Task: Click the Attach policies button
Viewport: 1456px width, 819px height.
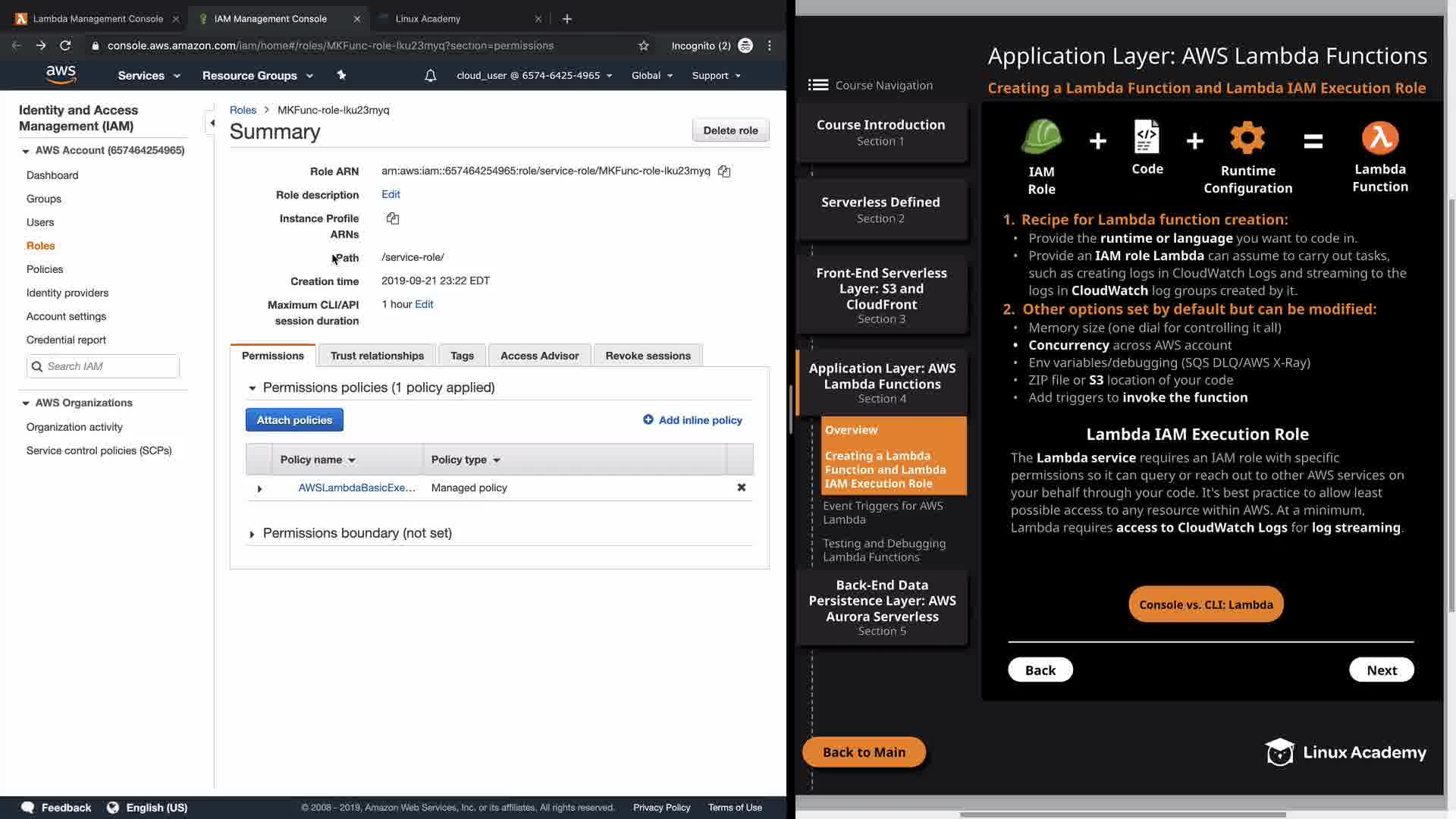Action: pyautogui.click(x=294, y=420)
